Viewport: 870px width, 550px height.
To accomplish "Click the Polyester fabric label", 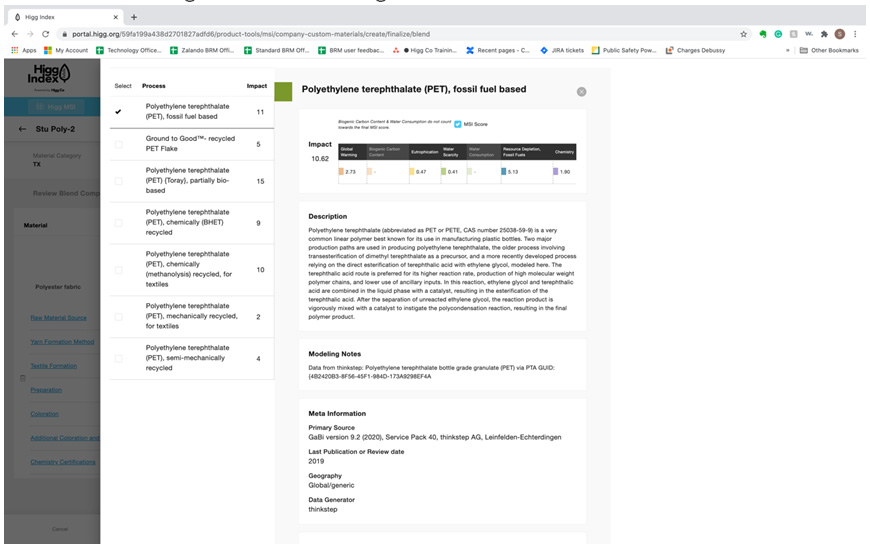I will click(58, 287).
